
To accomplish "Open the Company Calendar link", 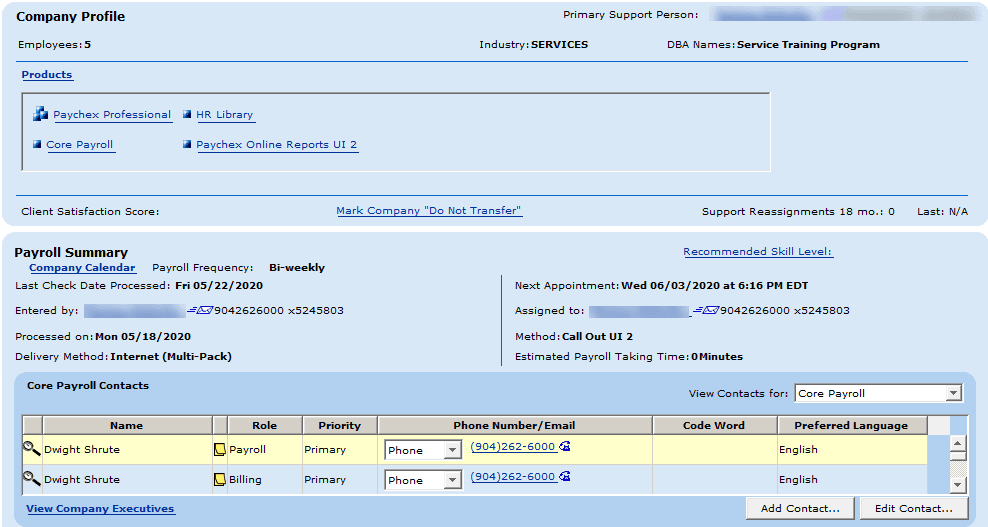I will [x=83, y=267].
